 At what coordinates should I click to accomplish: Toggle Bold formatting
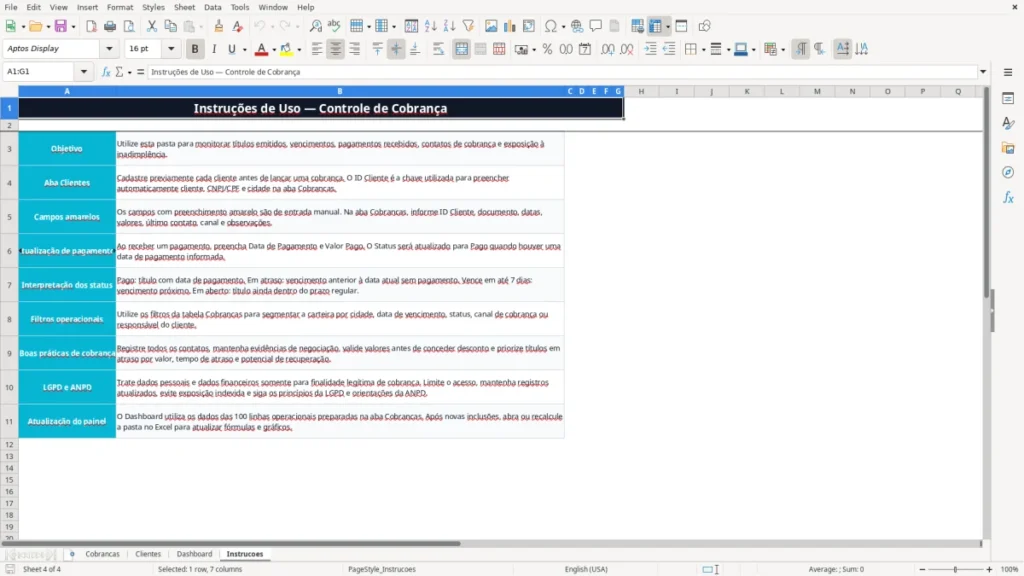tap(195, 49)
